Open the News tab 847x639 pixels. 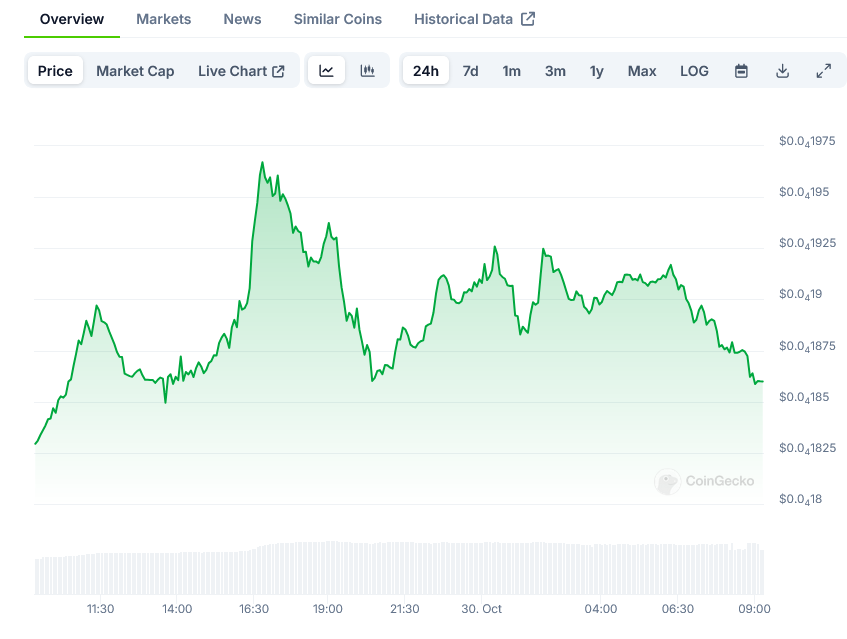242,19
